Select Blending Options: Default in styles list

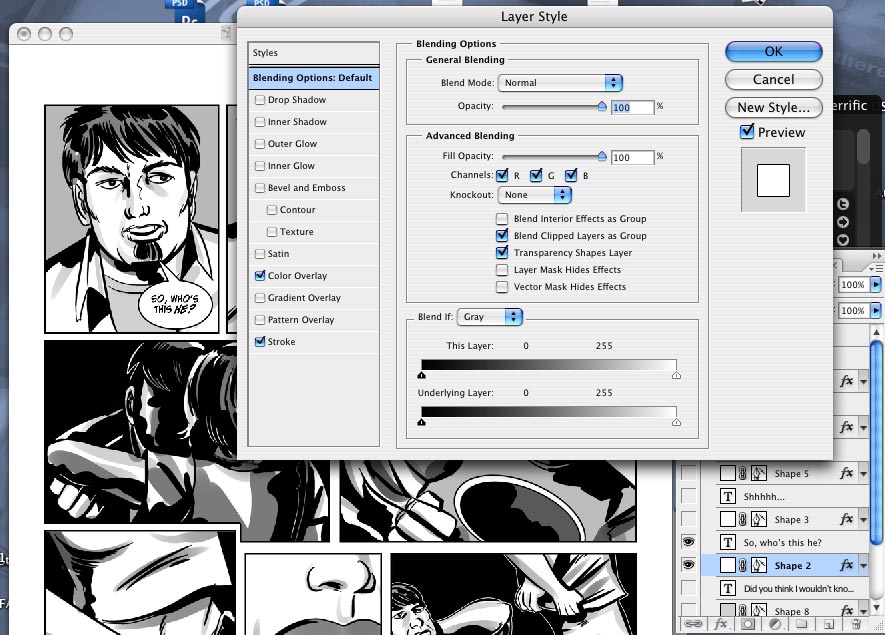313,78
